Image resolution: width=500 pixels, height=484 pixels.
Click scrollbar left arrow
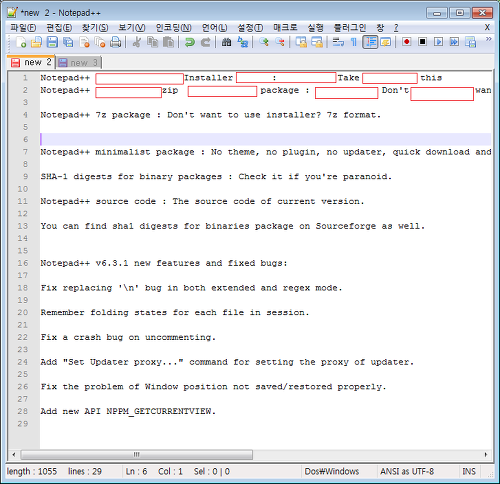click(14, 454)
